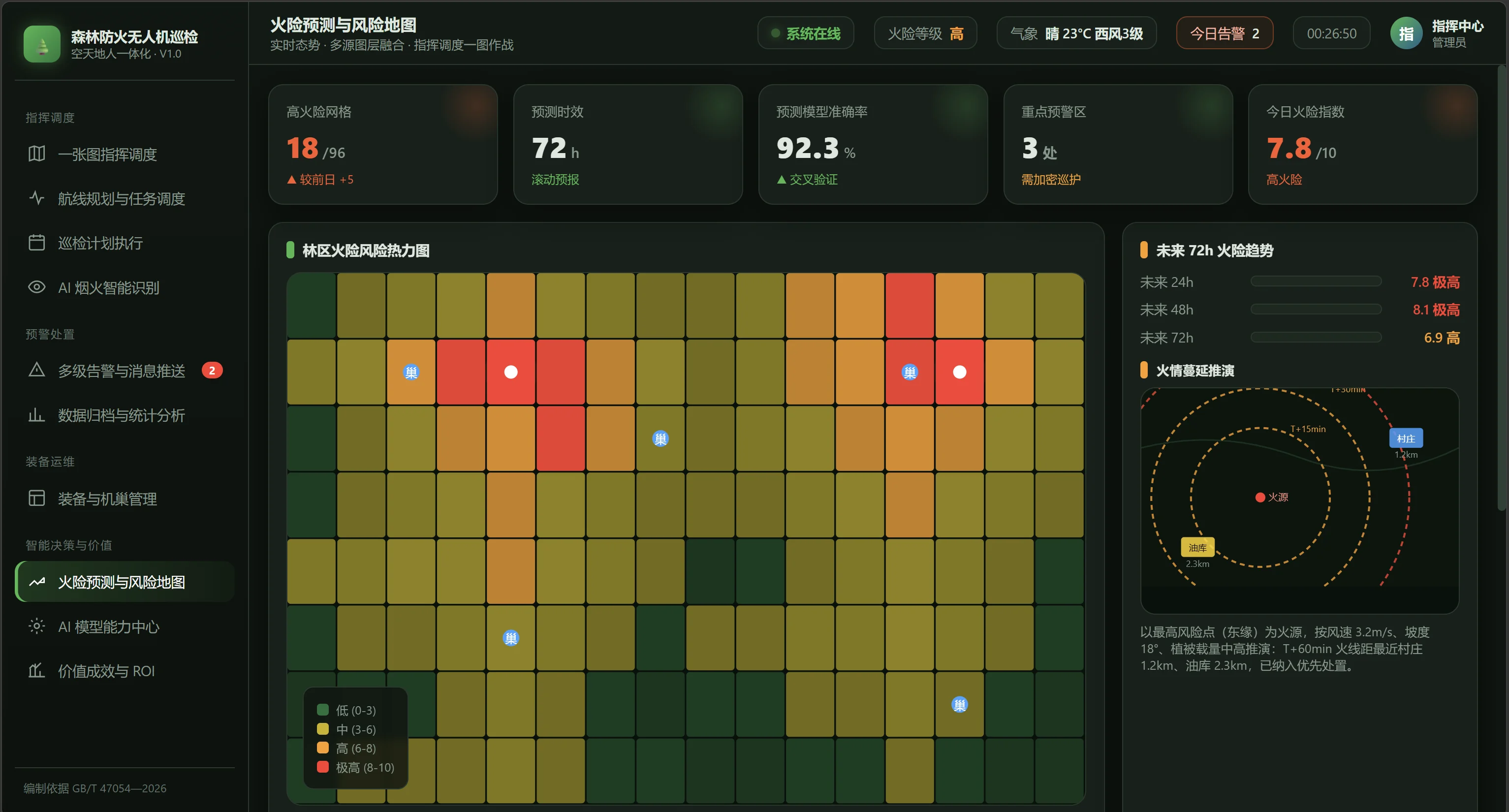The image size is (1509, 812).
Task: Open 装备与机巢管理 section
Action: [125, 499]
